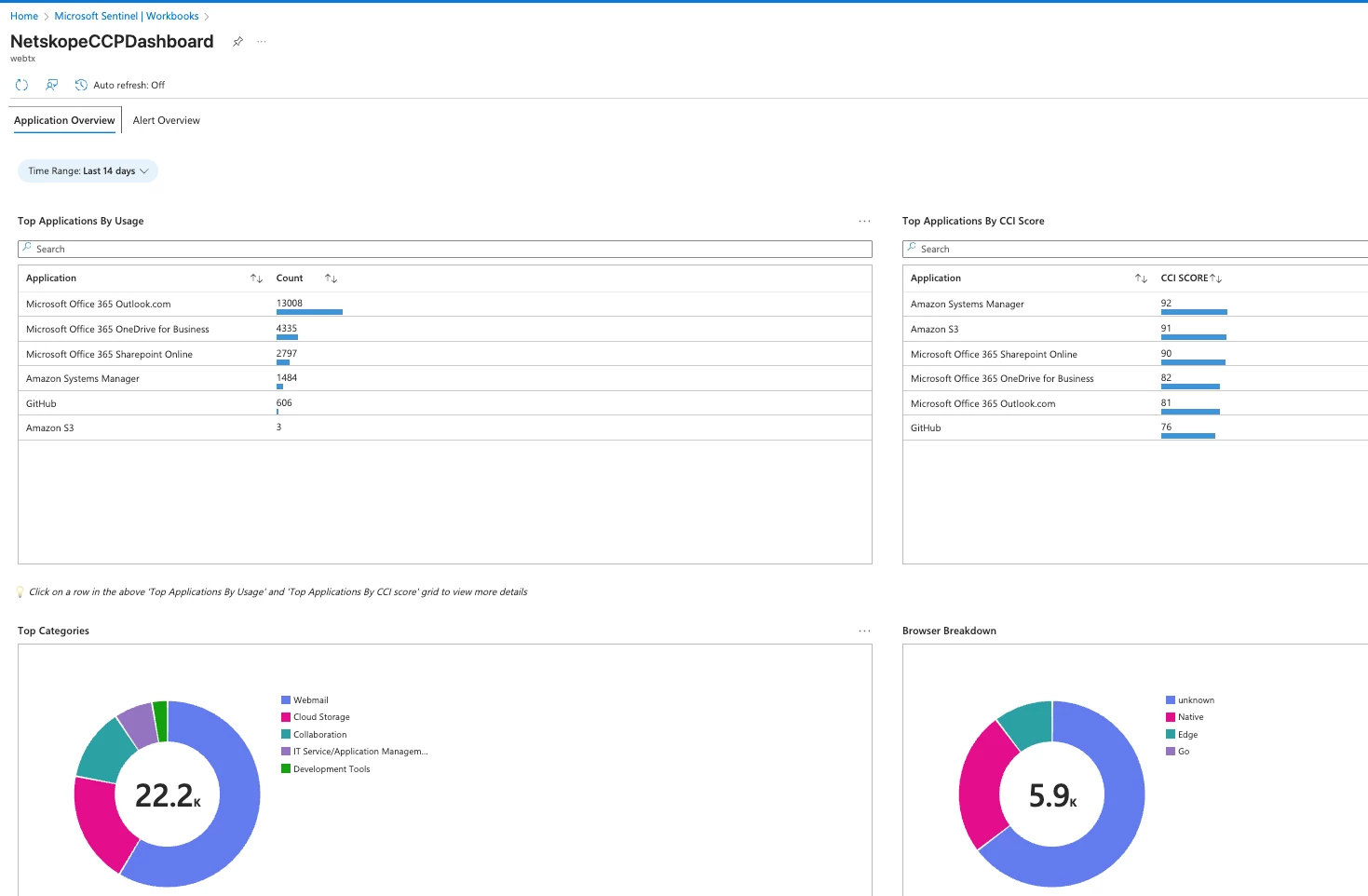The width and height of the screenshot is (1368, 896).
Task: Click the 22.2K center of Top Categories donut
Action: (x=168, y=795)
